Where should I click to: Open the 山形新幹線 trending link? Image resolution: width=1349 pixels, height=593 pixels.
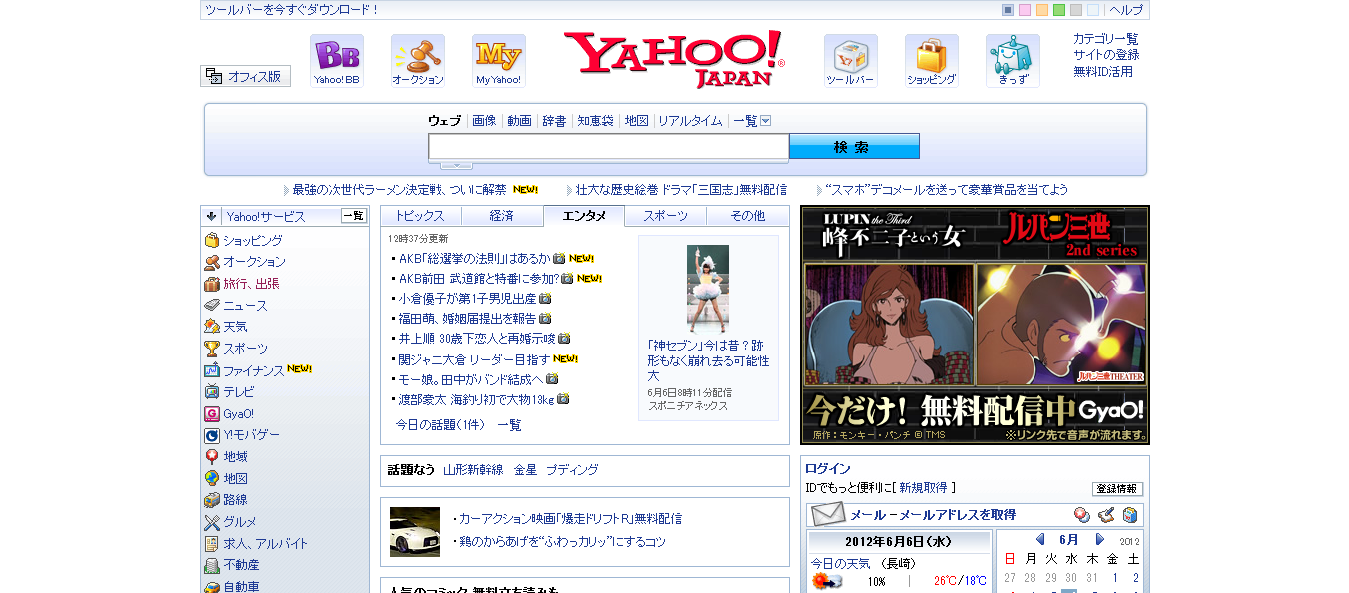473,470
